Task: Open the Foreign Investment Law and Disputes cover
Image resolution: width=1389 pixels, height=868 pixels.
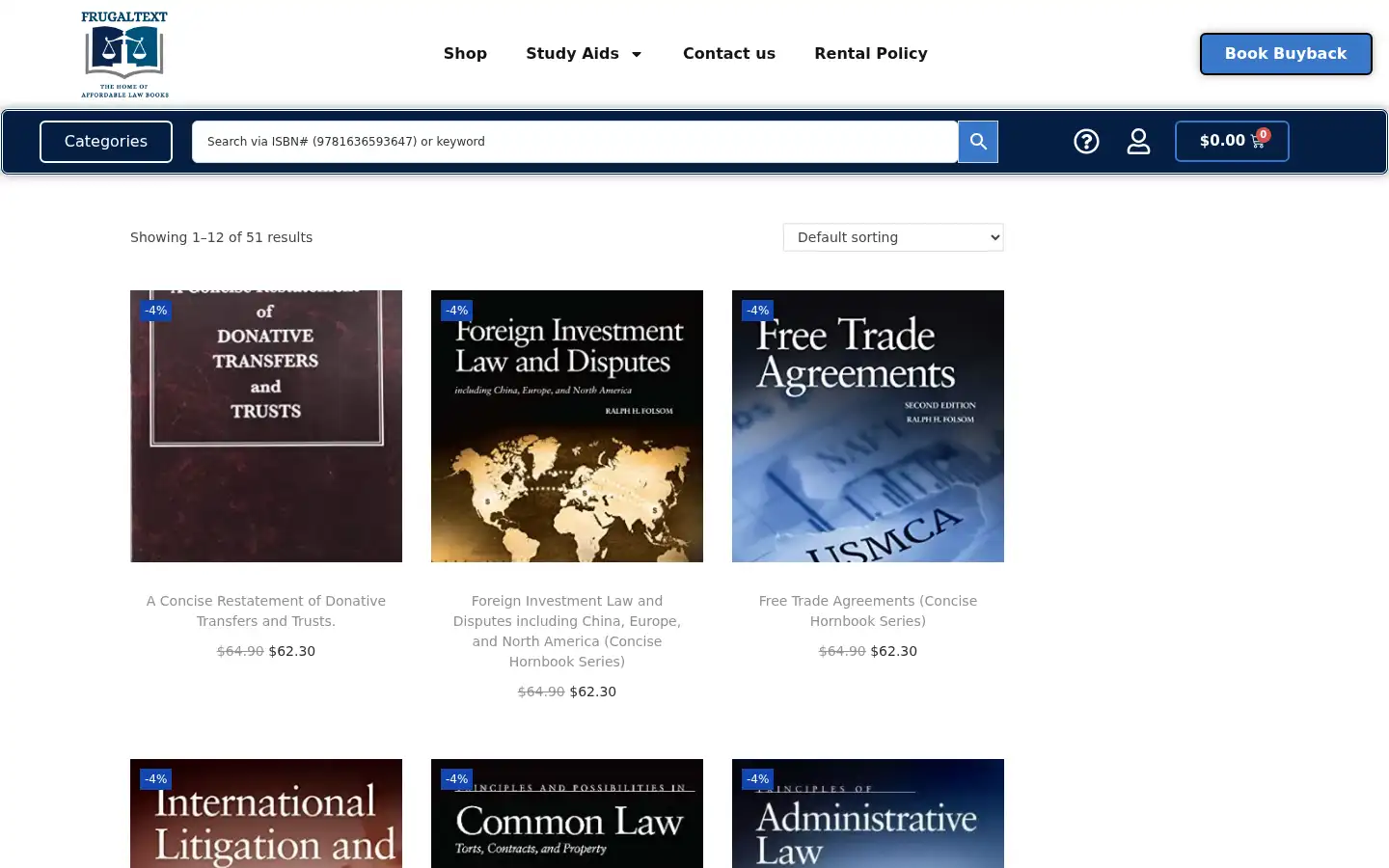Action: (x=567, y=426)
